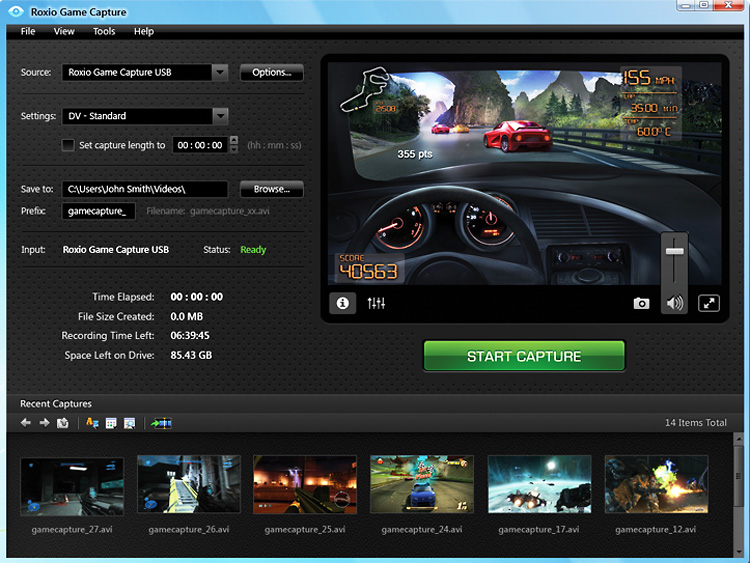Change thumbnail view mode icon
Viewport: 750px width, 563px height.
[x=111, y=423]
